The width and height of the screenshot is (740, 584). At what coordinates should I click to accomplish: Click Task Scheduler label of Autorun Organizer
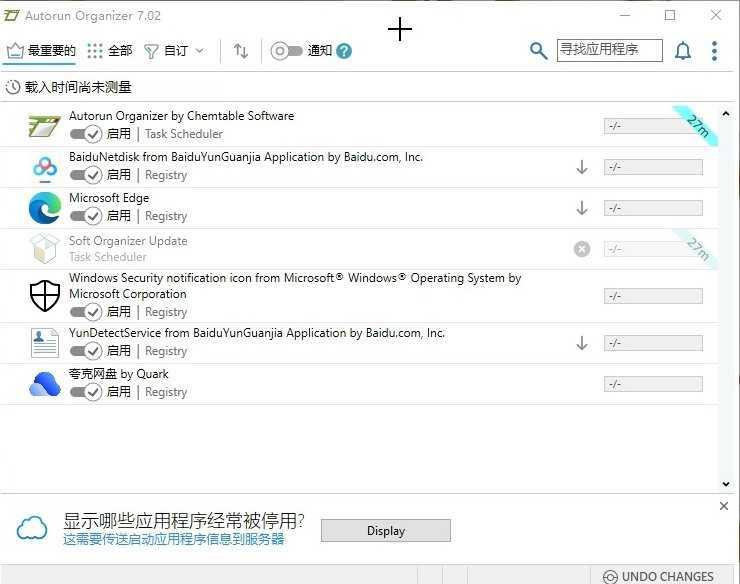(184, 134)
